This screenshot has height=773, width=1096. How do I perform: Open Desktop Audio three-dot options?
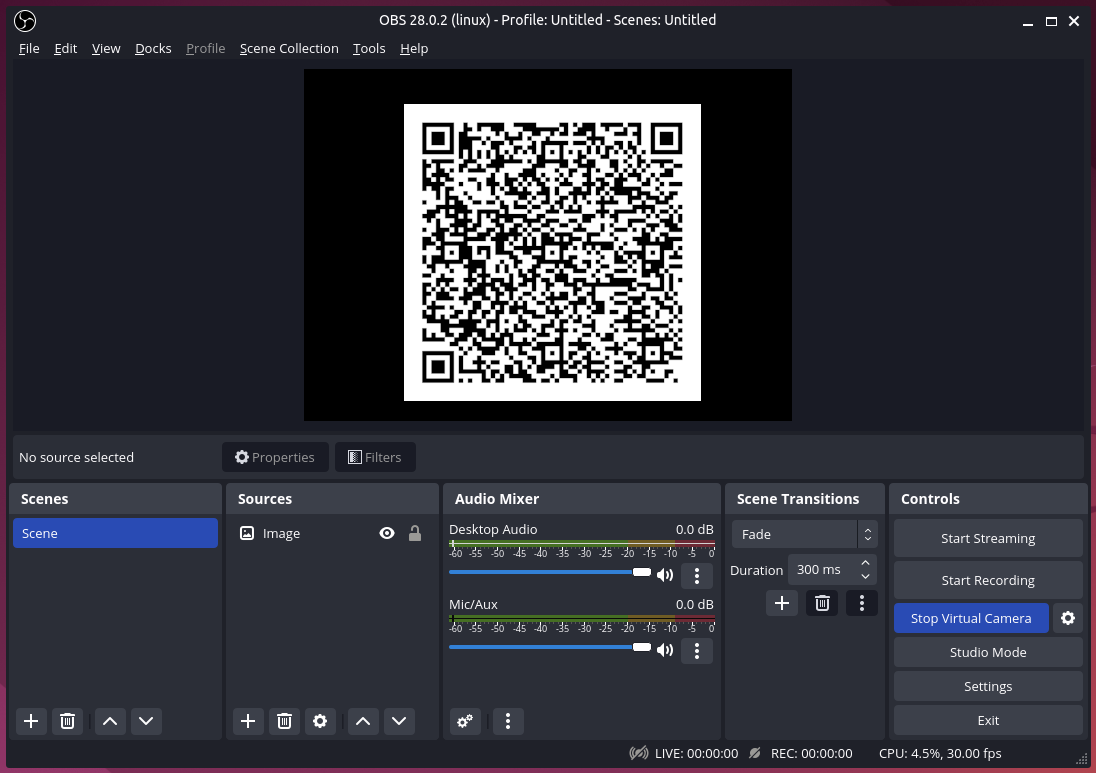click(697, 576)
